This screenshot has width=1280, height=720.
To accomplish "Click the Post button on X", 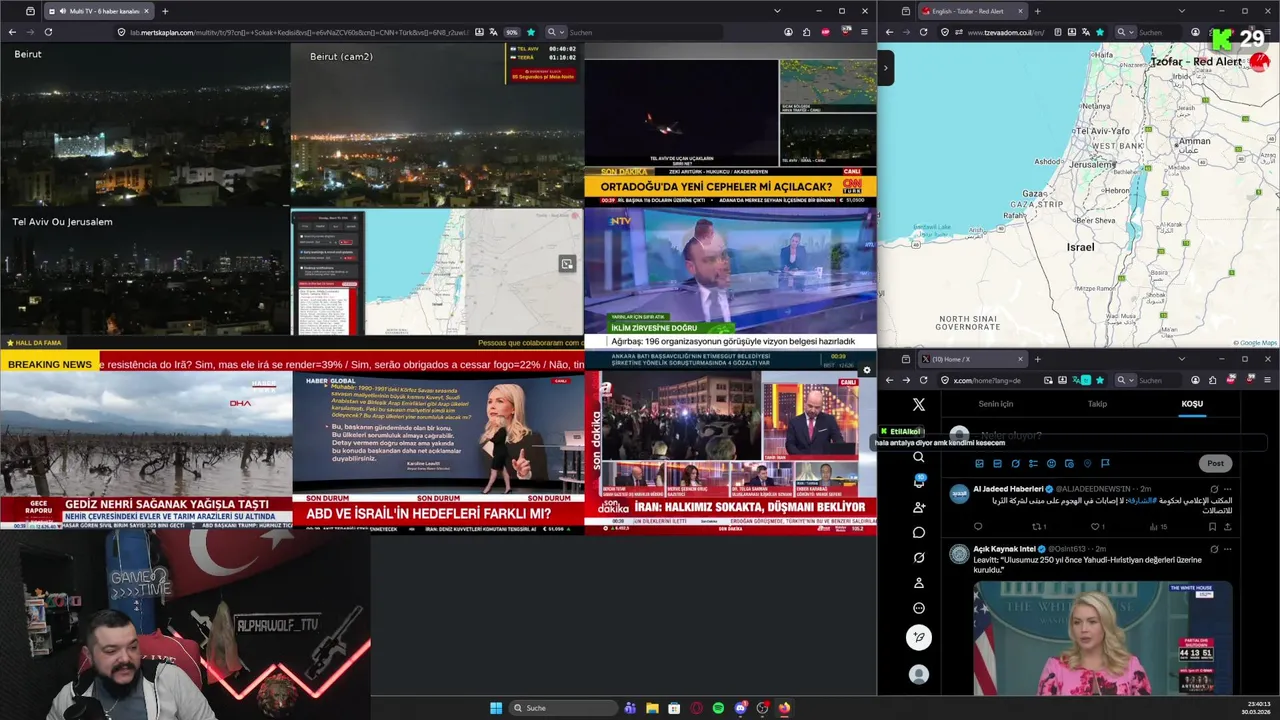I will [1215, 463].
